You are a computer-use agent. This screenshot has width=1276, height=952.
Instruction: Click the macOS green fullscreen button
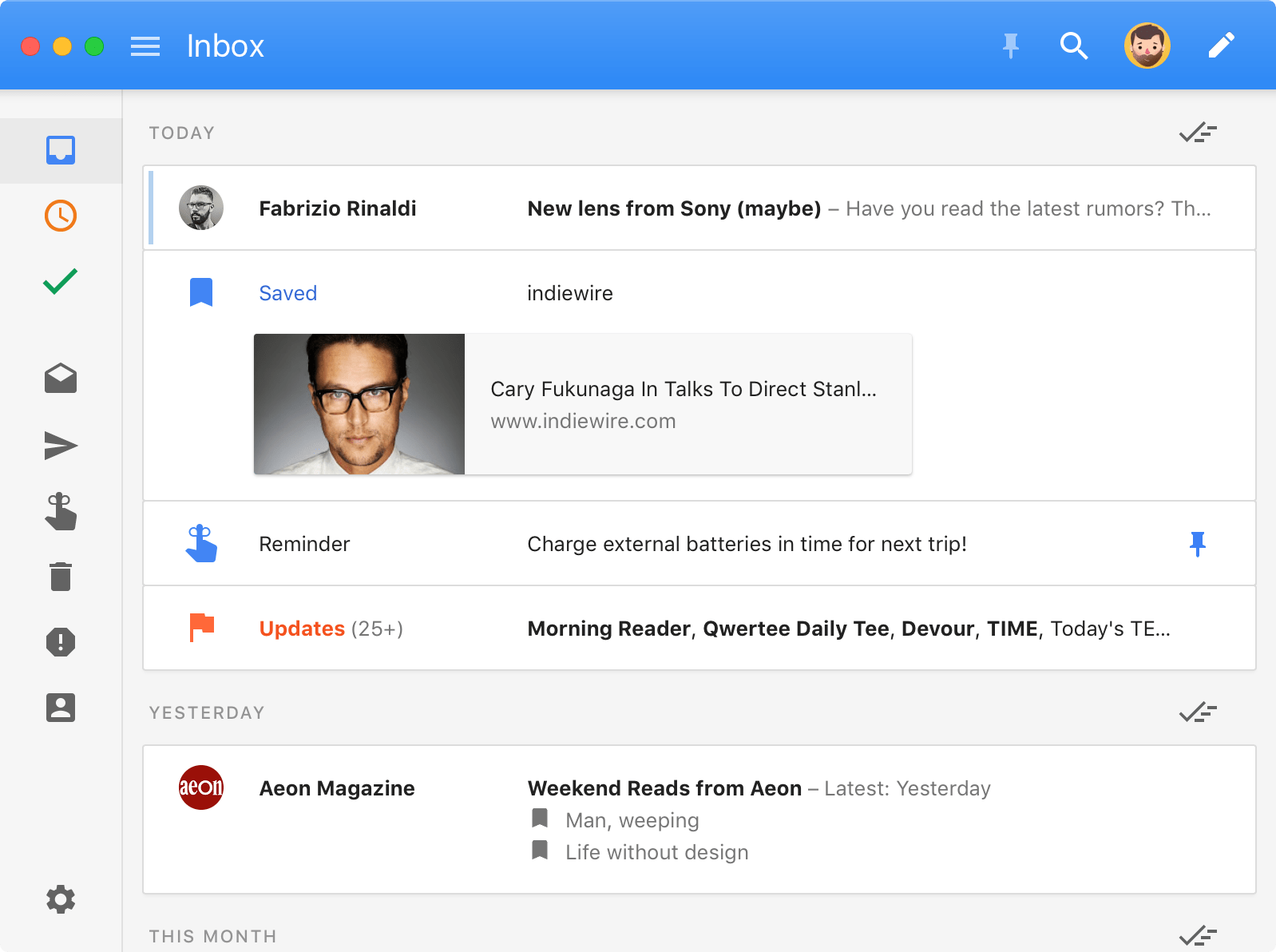(x=94, y=46)
